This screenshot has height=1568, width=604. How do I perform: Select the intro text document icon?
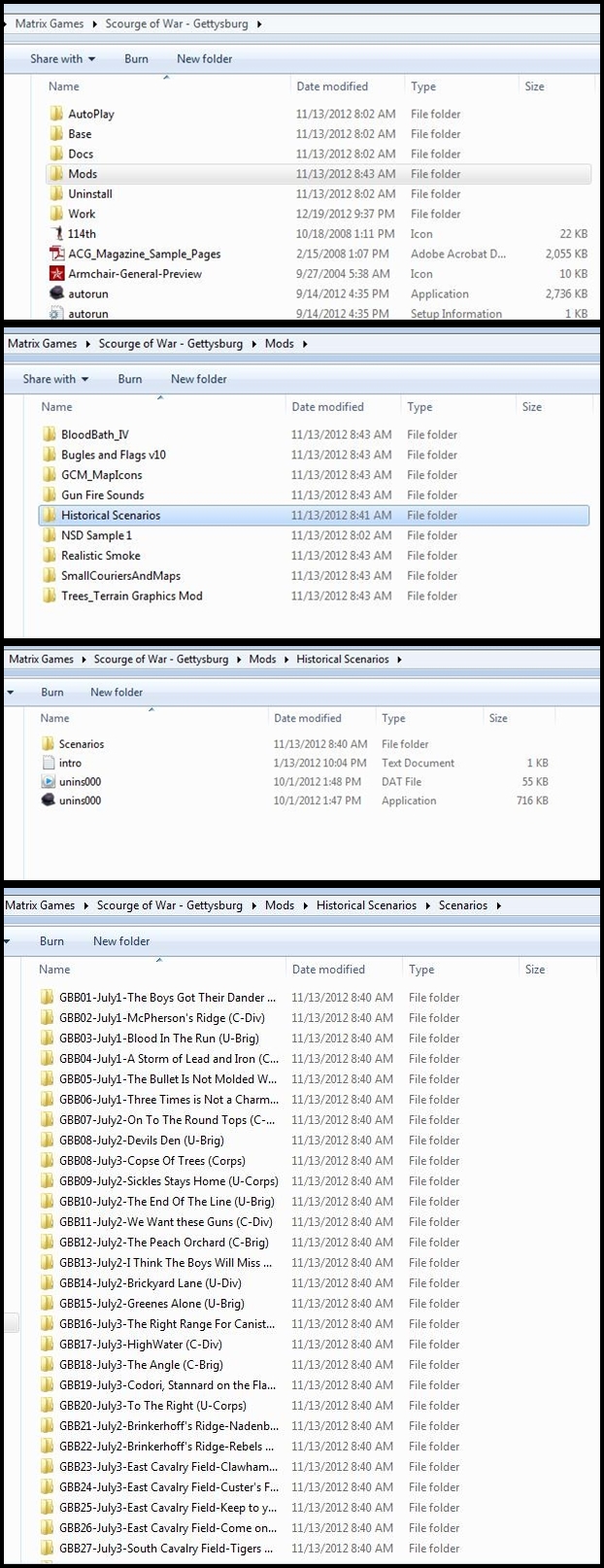click(49, 763)
